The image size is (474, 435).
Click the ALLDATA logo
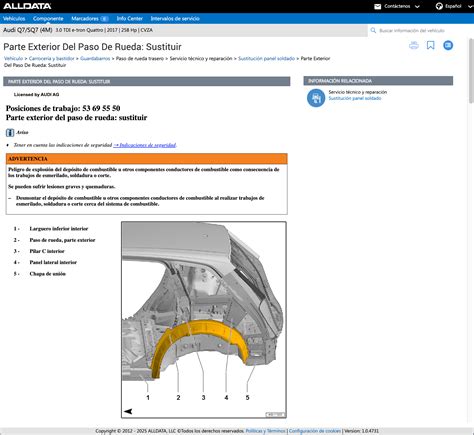[27, 6]
